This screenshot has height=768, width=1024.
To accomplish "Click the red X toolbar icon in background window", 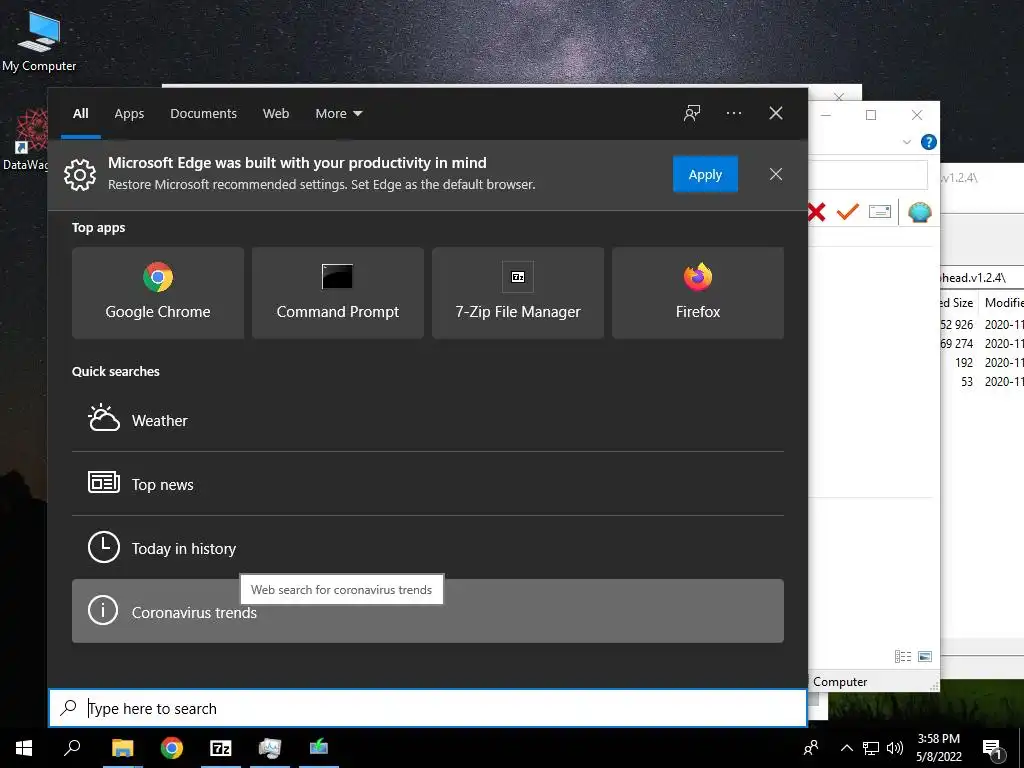I will [816, 212].
